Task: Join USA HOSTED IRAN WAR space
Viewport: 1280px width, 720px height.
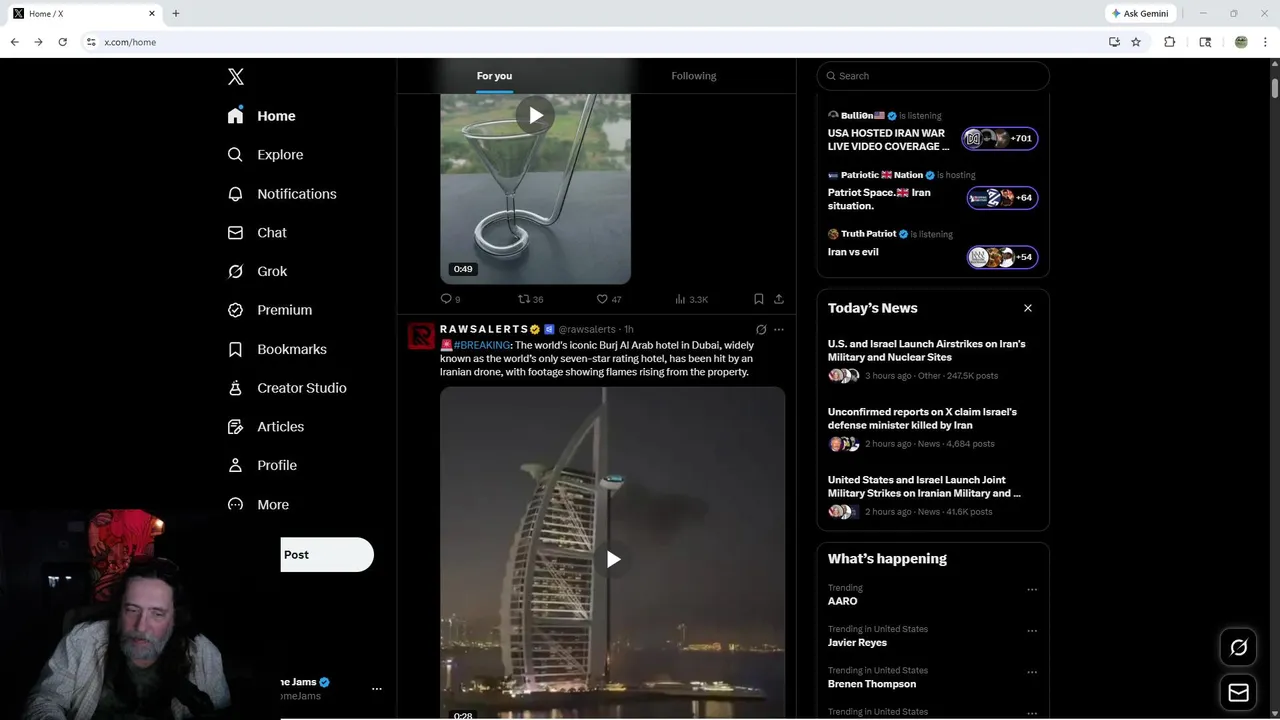Action: click(889, 139)
